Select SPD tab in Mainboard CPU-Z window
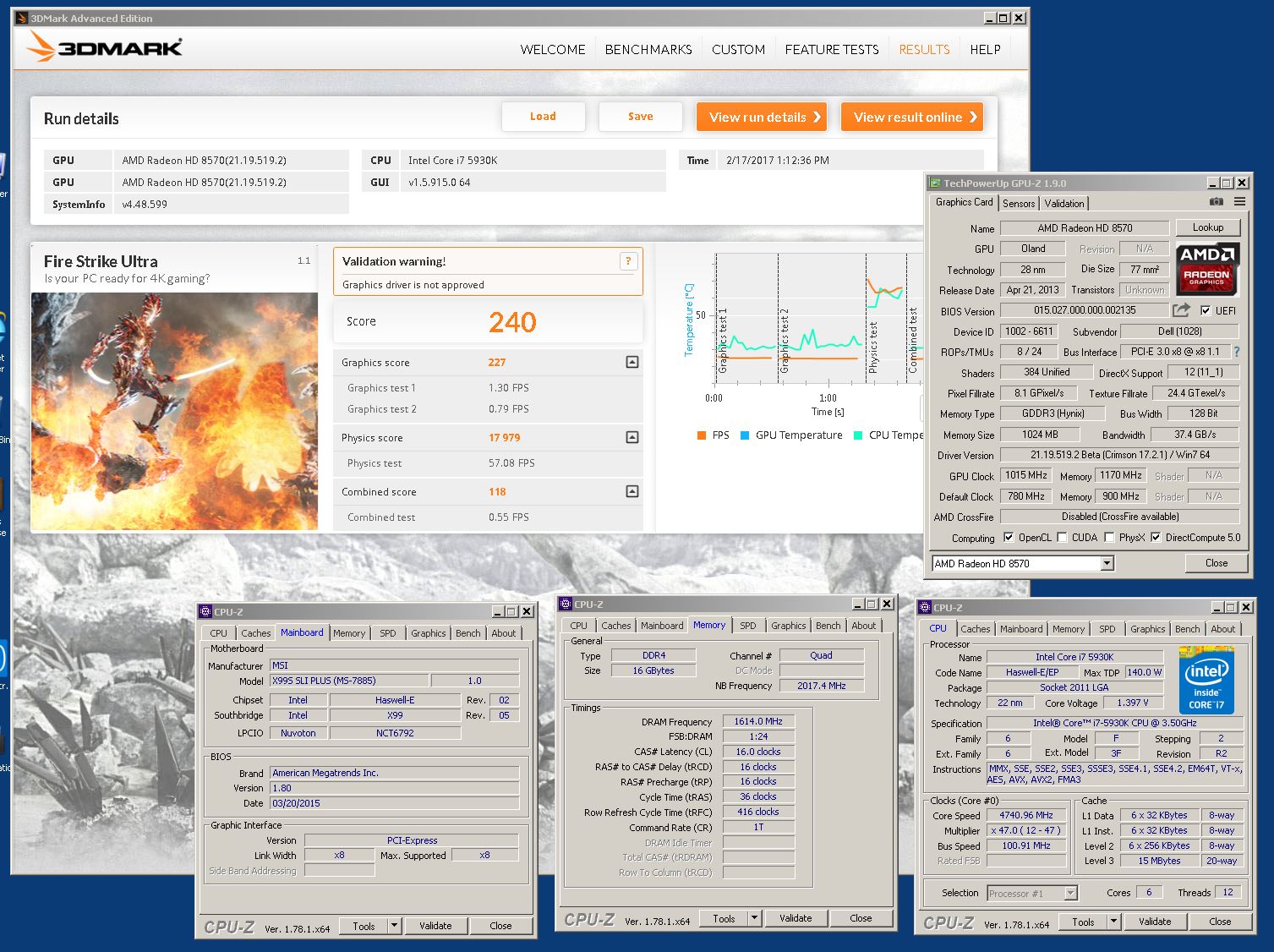Screen dimensions: 1274x952 [x=388, y=632]
